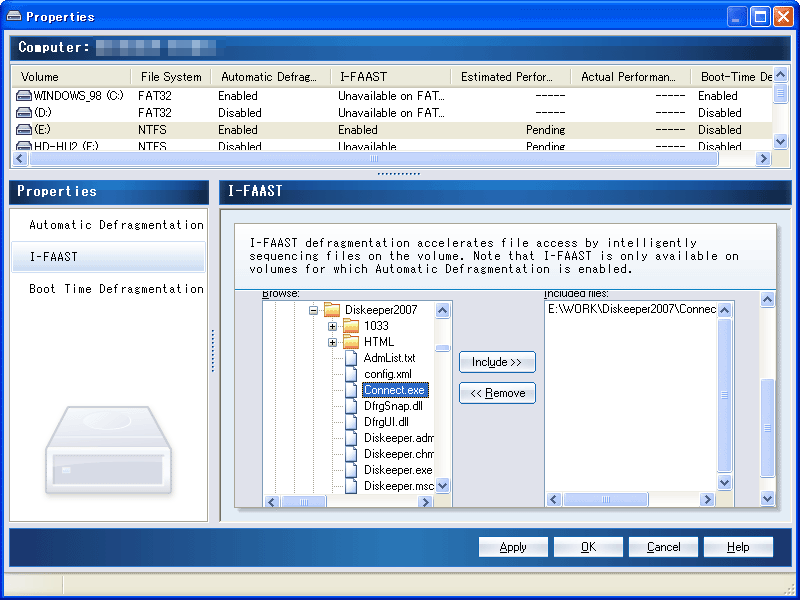Select Connect.exe in the Browse tree
The width and height of the screenshot is (800, 600).
tap(394, 390)
